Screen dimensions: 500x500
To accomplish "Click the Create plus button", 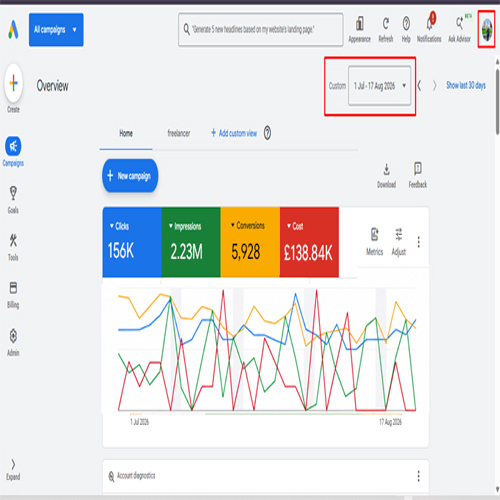I will point(14,83).
